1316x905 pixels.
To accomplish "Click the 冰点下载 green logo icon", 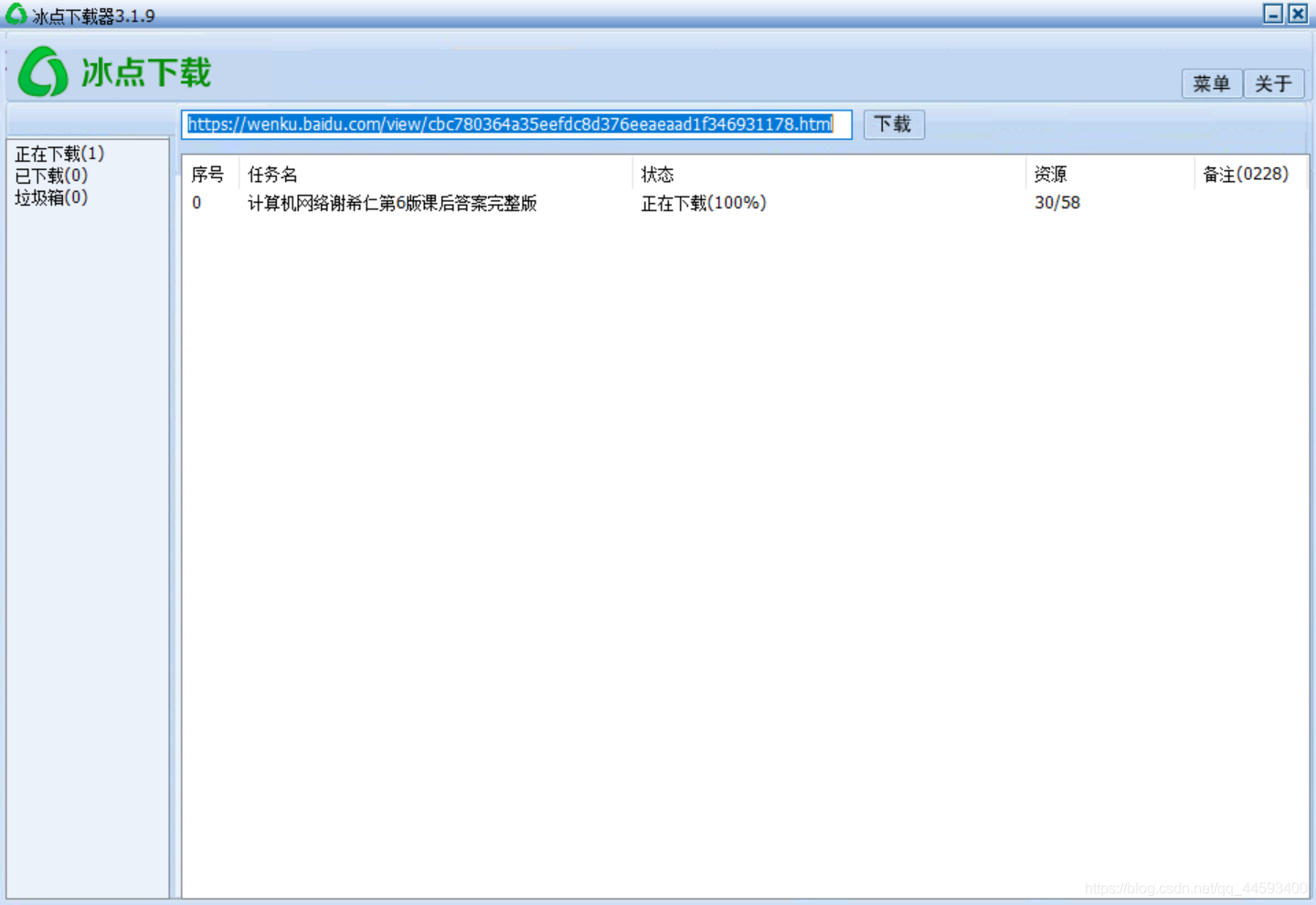I will click(43, 72).
